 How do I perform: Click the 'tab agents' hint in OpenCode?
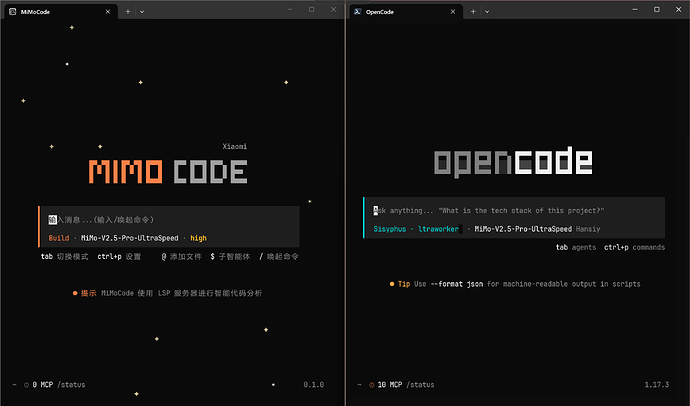pos(576,247)
